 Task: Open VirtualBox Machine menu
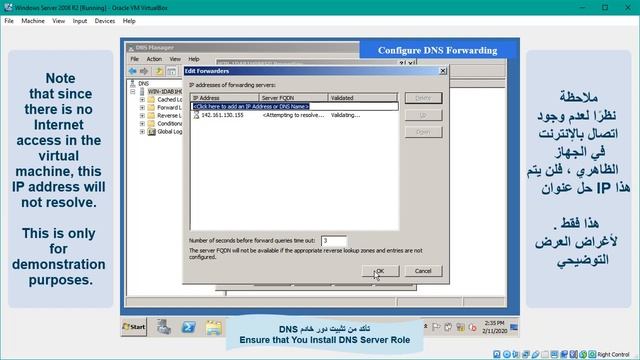click(33, 21)
